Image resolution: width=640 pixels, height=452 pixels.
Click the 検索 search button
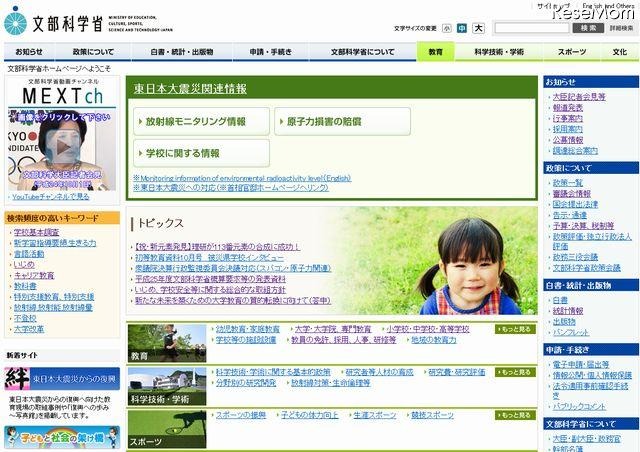(x=588, y=28)
